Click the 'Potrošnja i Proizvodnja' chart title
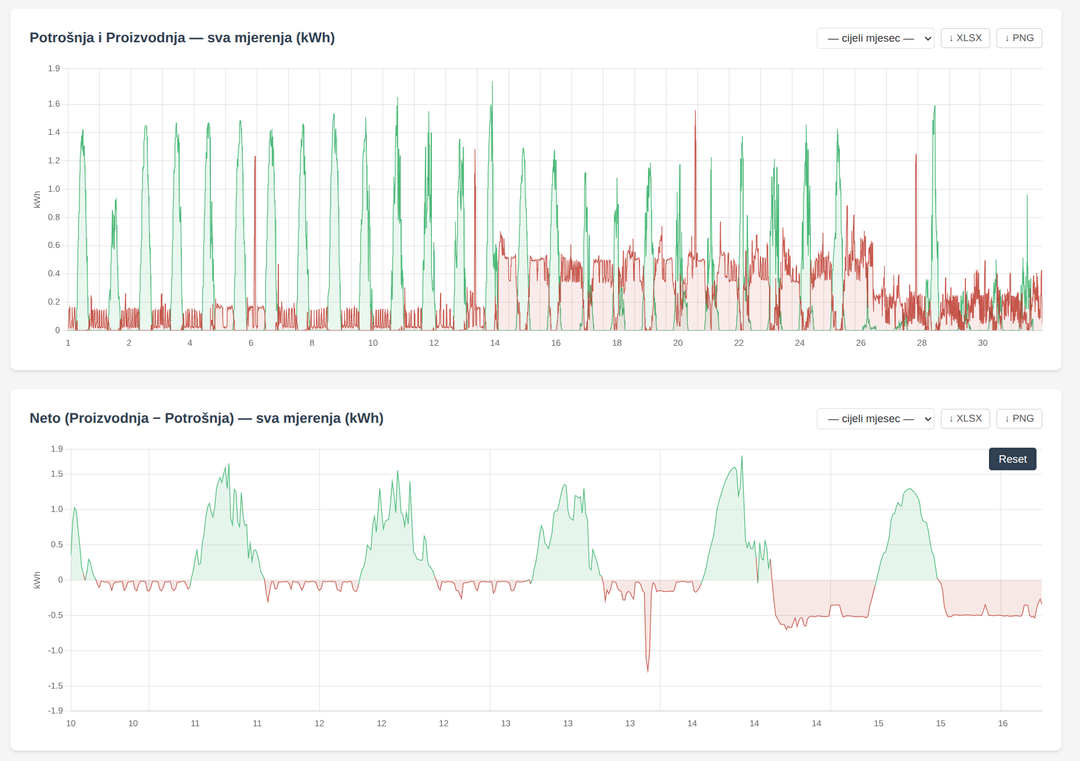 pyautogui.click(x=182, y=38)
